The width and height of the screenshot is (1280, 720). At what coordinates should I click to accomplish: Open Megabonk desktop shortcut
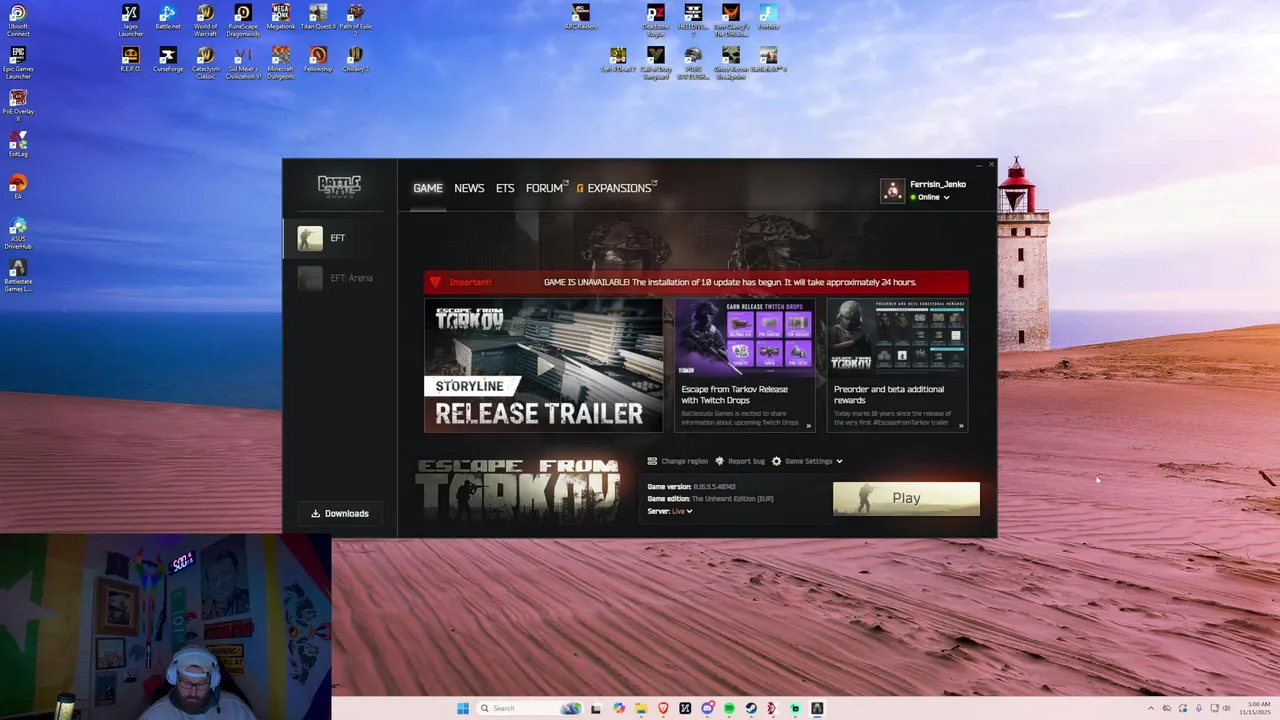pos(281,18)
